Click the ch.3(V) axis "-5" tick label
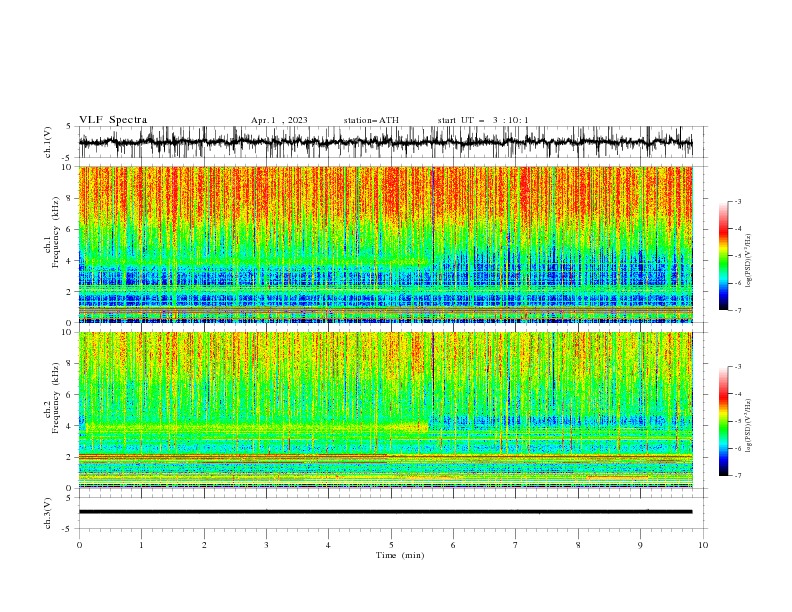Screen dimensions: 792x612 coord(67,529)
